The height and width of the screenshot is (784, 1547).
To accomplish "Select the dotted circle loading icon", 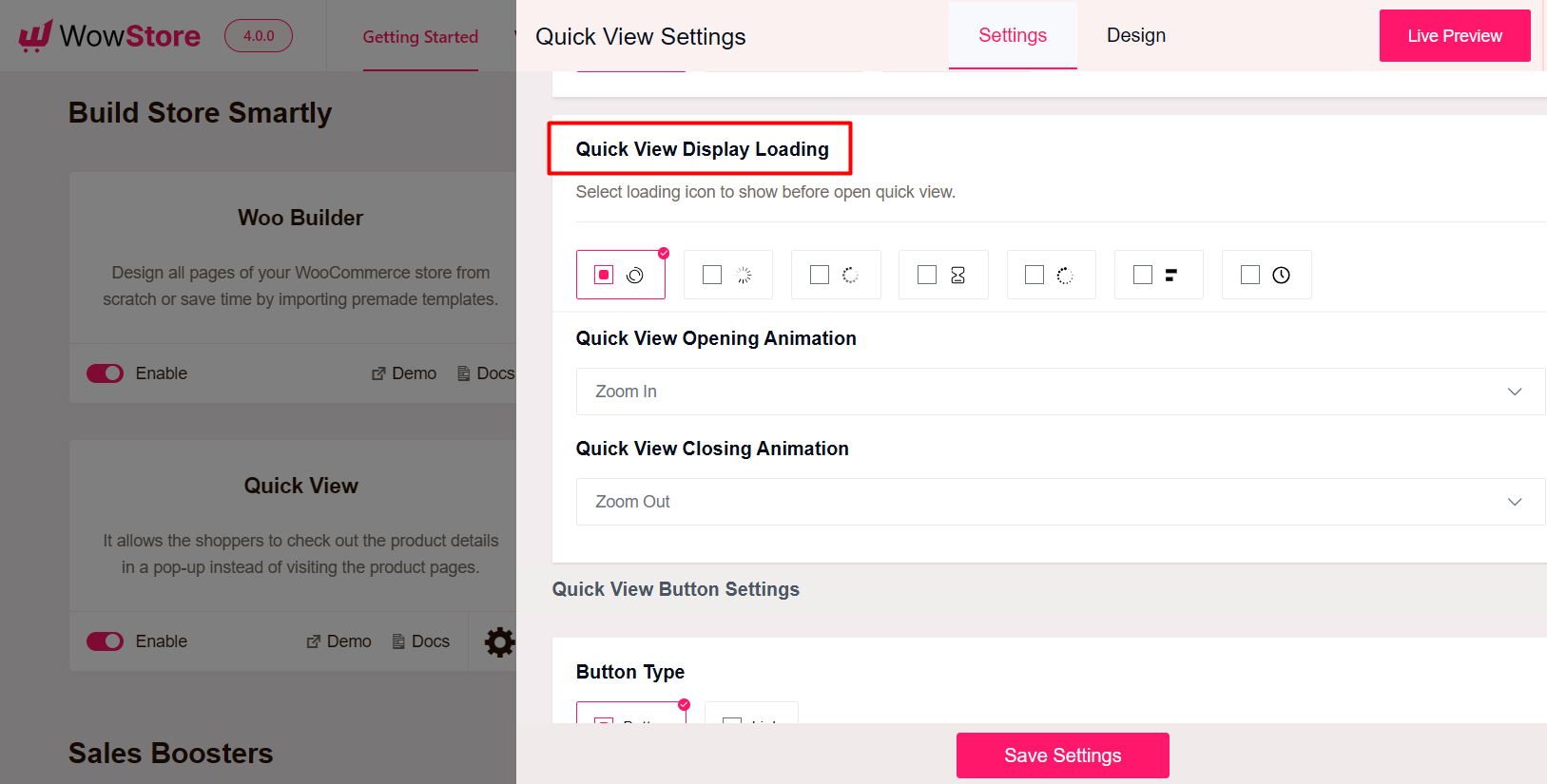I will point(1052,275).
